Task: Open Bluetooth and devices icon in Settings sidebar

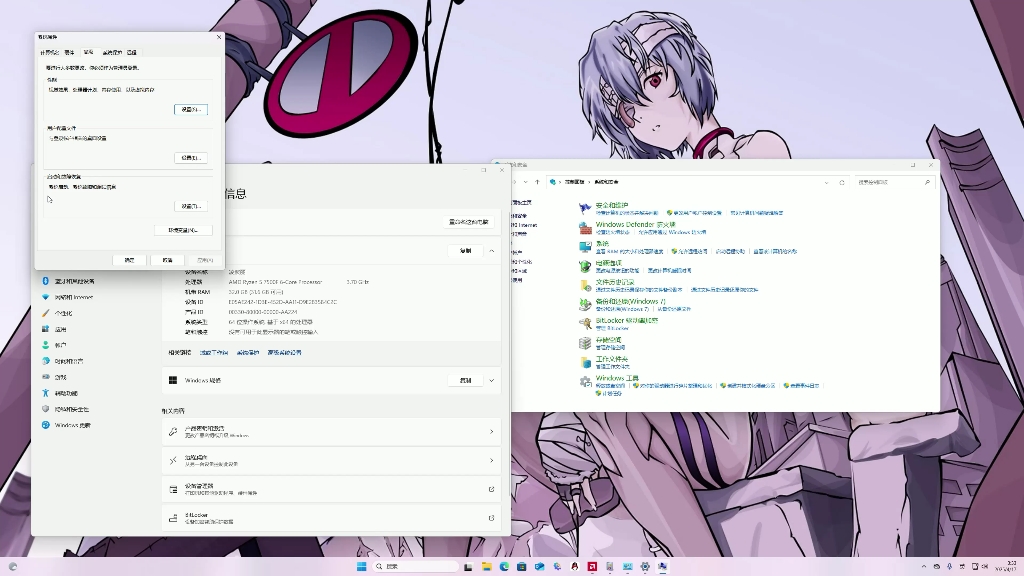Action: pos(46,281)
